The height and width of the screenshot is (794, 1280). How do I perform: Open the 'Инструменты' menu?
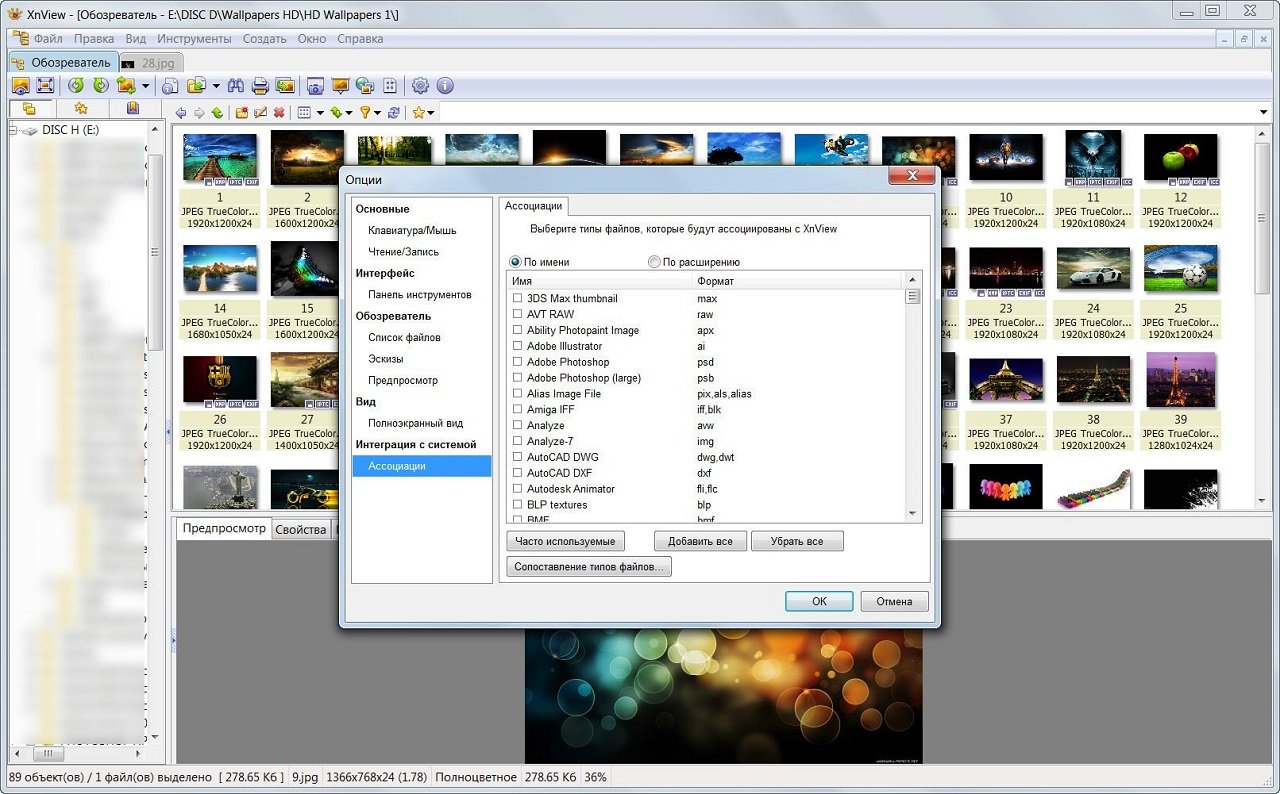click(x=194, y=39)
